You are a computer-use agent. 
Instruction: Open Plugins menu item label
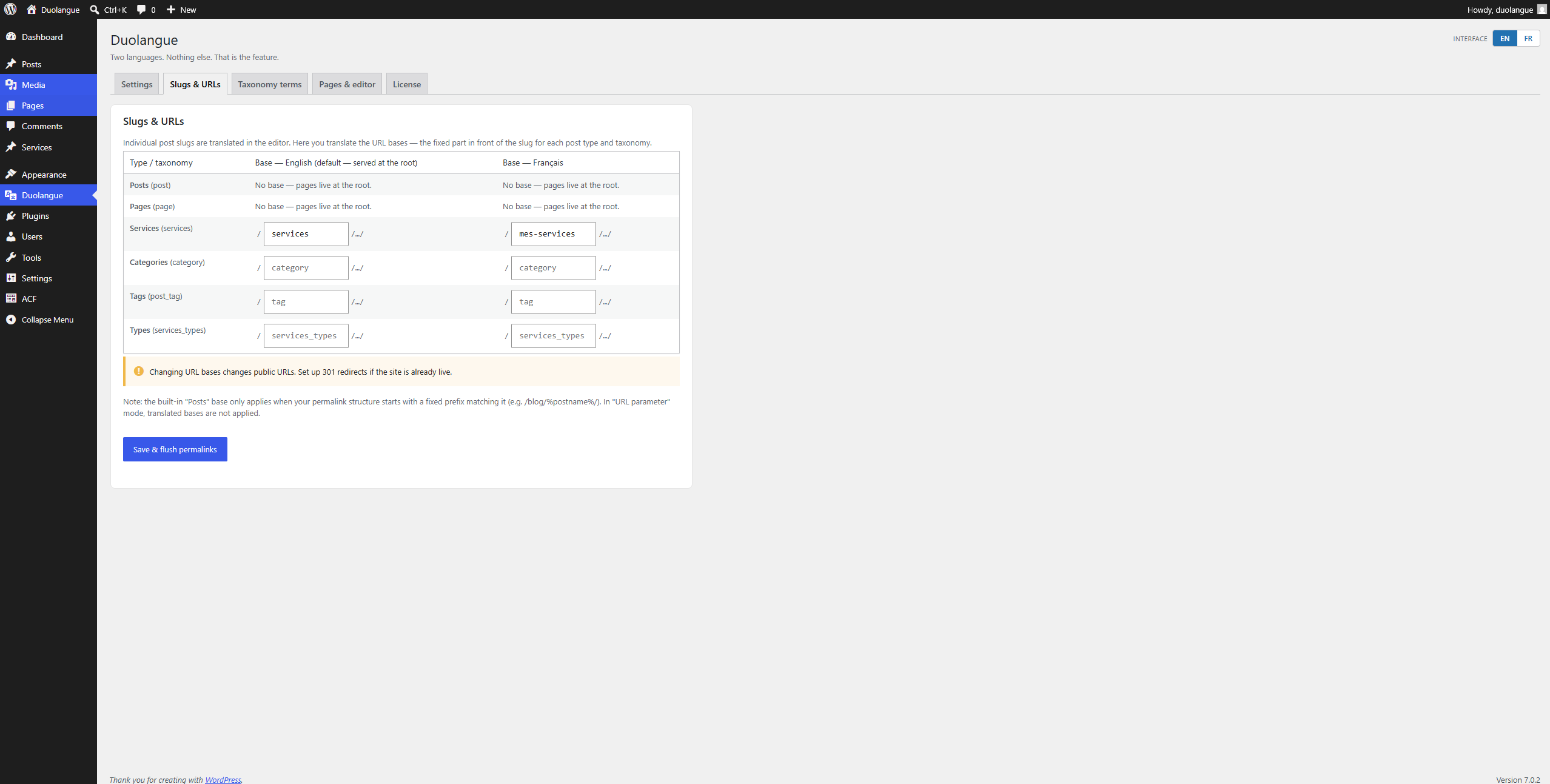pos(35,216)
